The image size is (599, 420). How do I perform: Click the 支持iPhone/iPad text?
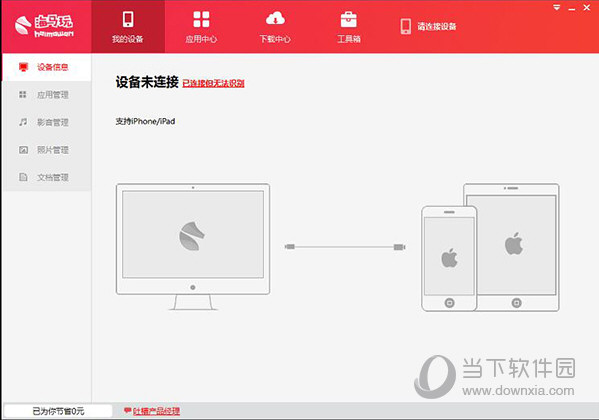click(x=145, y=121)
